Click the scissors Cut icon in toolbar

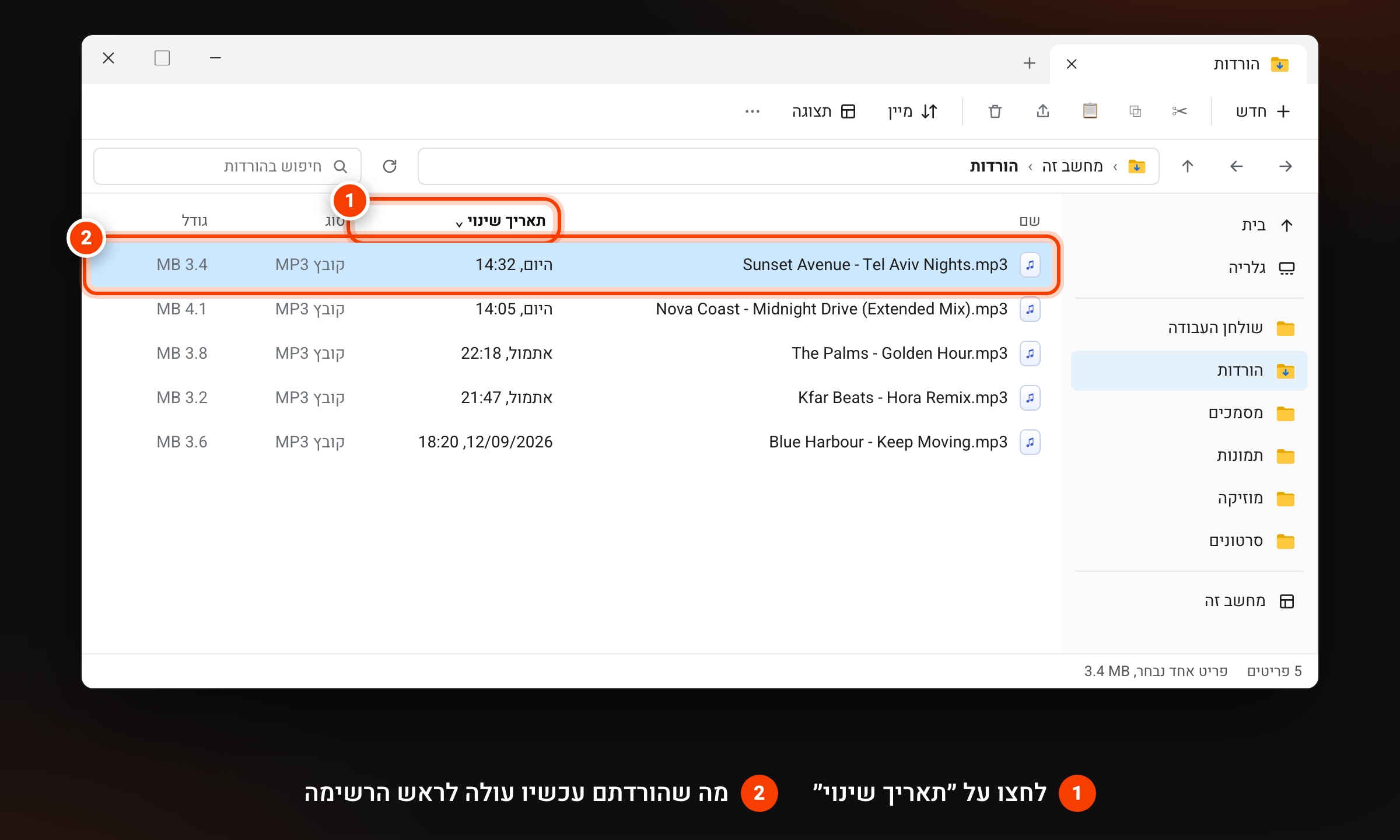point(1179,111)
